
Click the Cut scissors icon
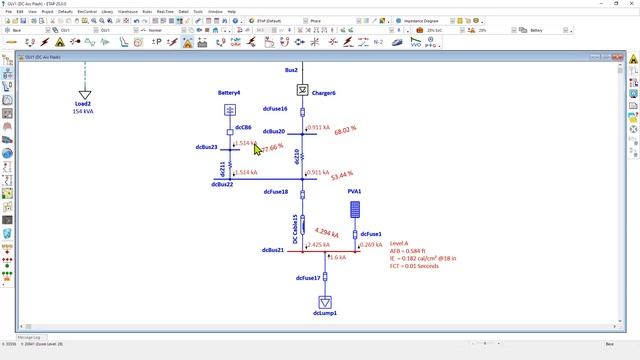tap(52, 21)
